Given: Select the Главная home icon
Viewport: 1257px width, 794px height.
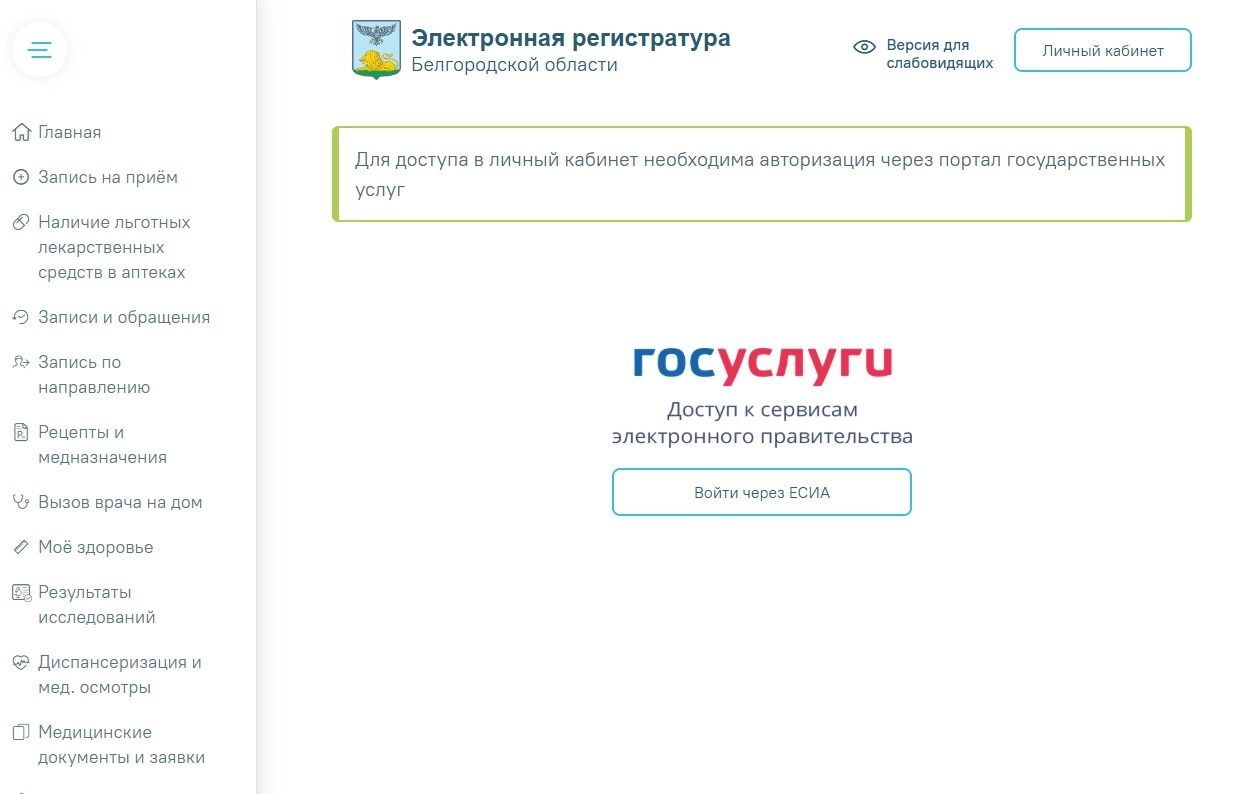Looking at the screenshot, I should [21, 131].
